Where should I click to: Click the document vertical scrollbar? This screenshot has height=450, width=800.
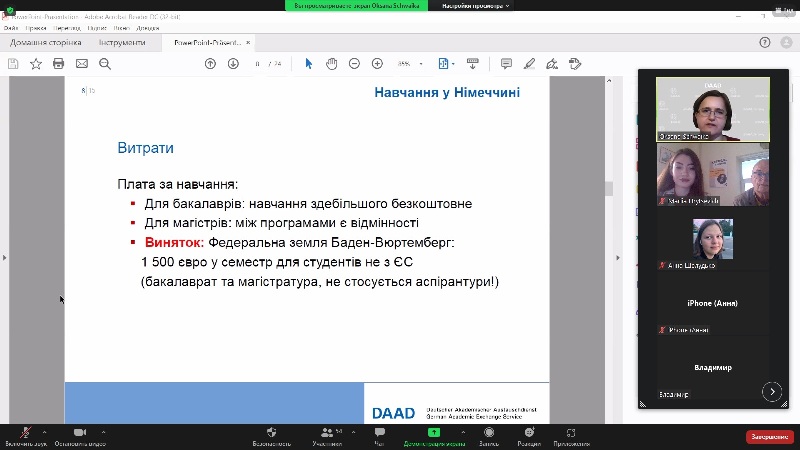[x=609, y=250]
